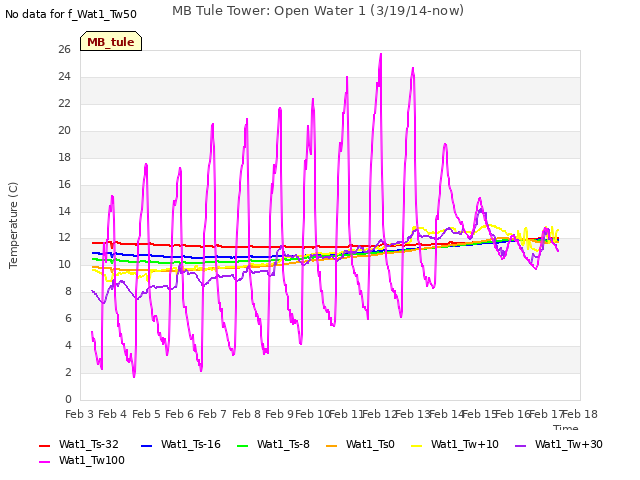
Task: Select the Wat1_Ts-32 legend label
Action: (89, 444)
